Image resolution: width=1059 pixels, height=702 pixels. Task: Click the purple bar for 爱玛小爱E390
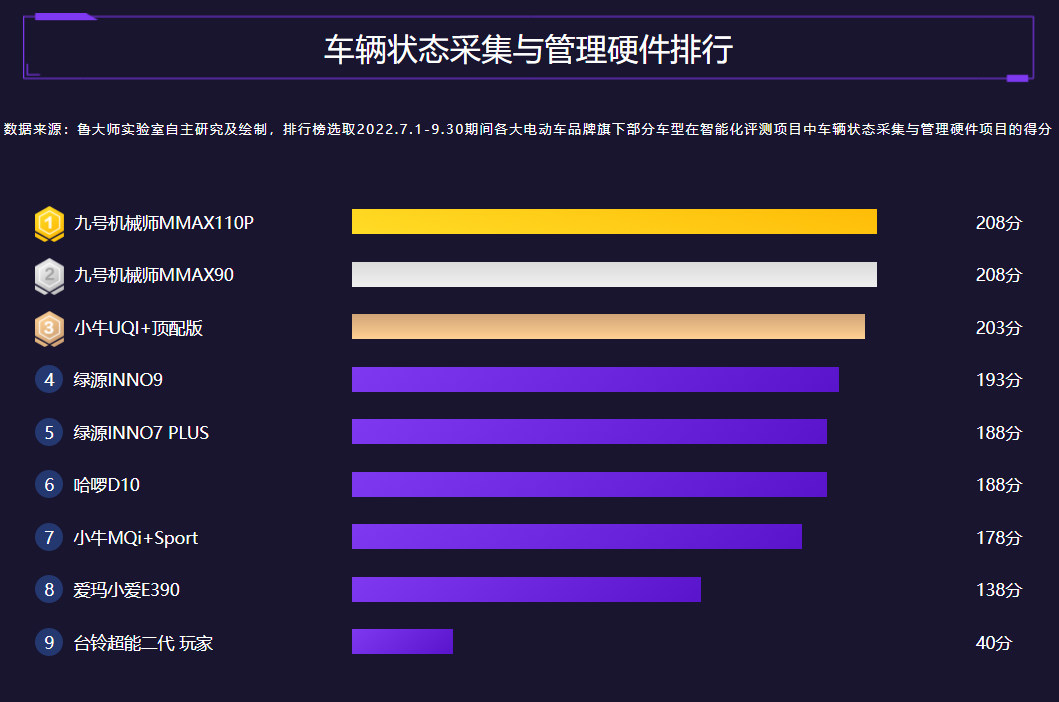pos(526,589)
